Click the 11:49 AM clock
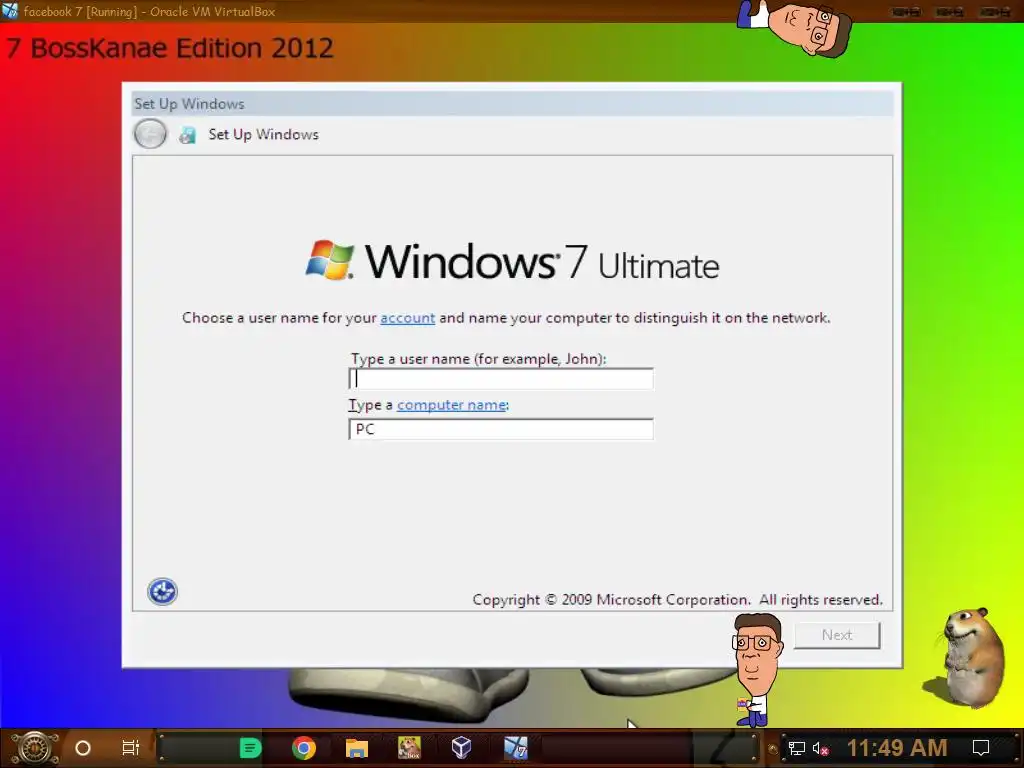This screenshot has width=1024, height=768. coord(897,748)
